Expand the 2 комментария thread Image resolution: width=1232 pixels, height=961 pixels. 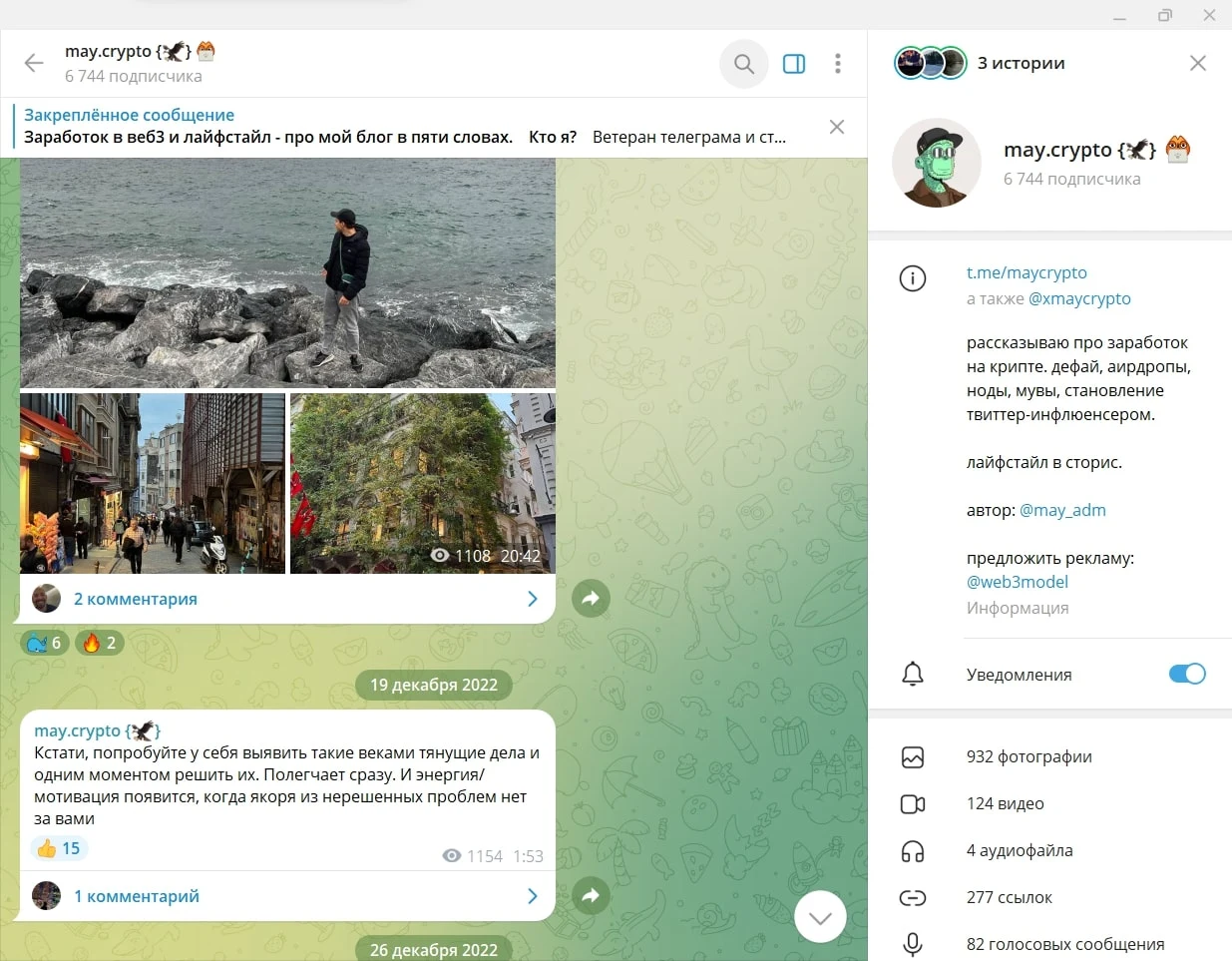click(x=287, y=599)
